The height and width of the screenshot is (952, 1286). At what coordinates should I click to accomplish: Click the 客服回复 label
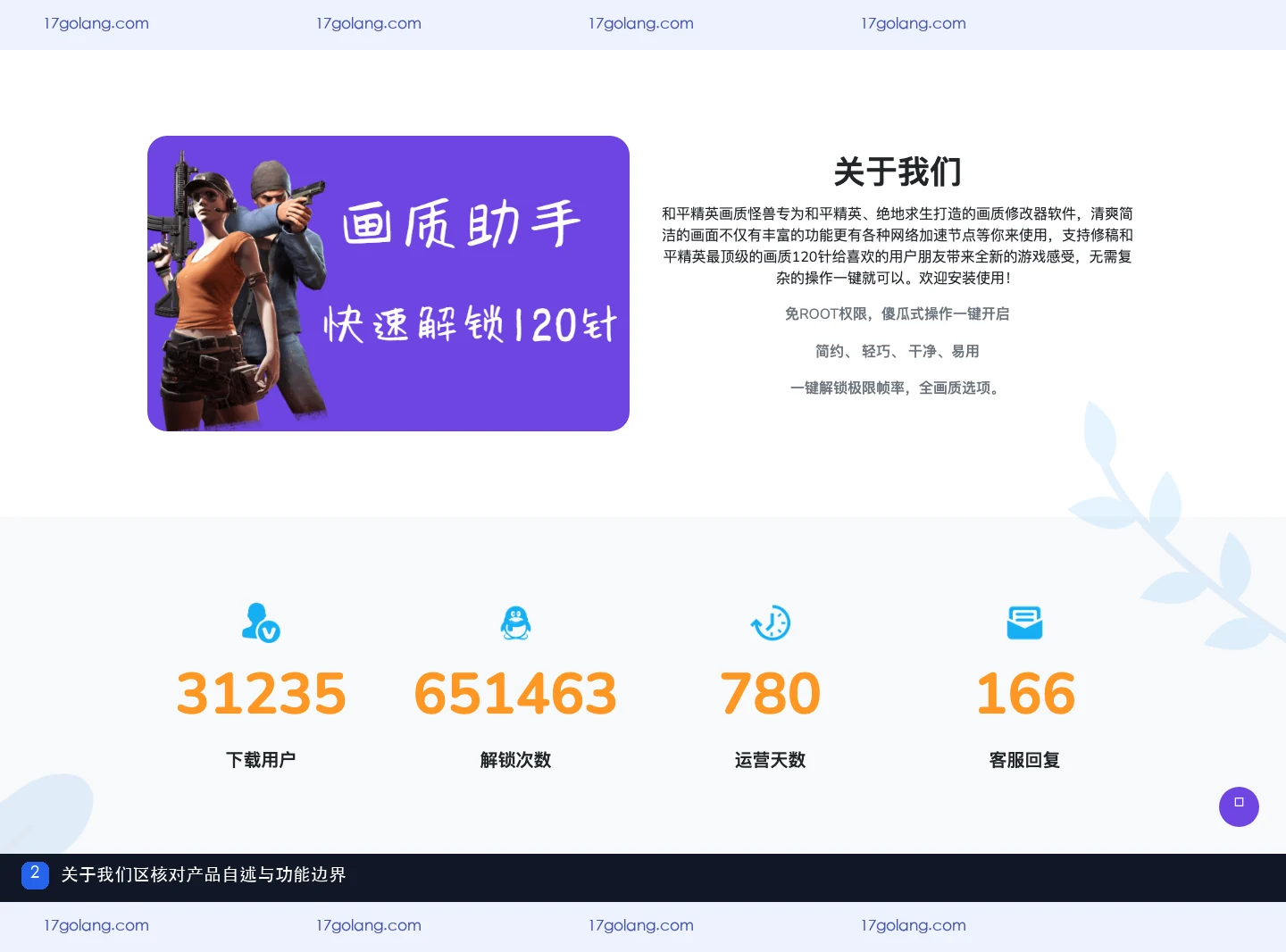tap(1025, 760)
